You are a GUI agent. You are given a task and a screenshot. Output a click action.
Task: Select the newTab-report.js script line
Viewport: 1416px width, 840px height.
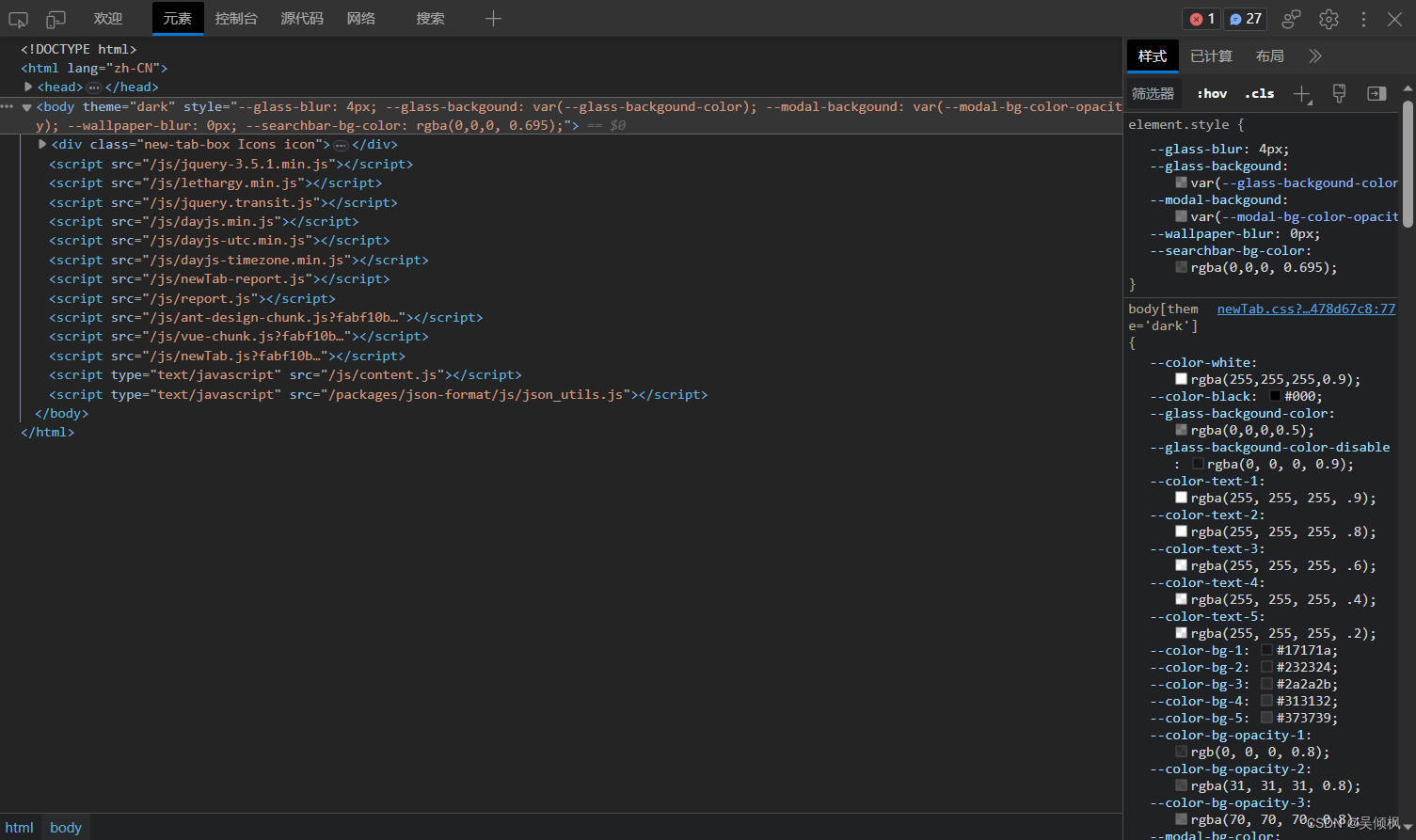tap(219, 279)
